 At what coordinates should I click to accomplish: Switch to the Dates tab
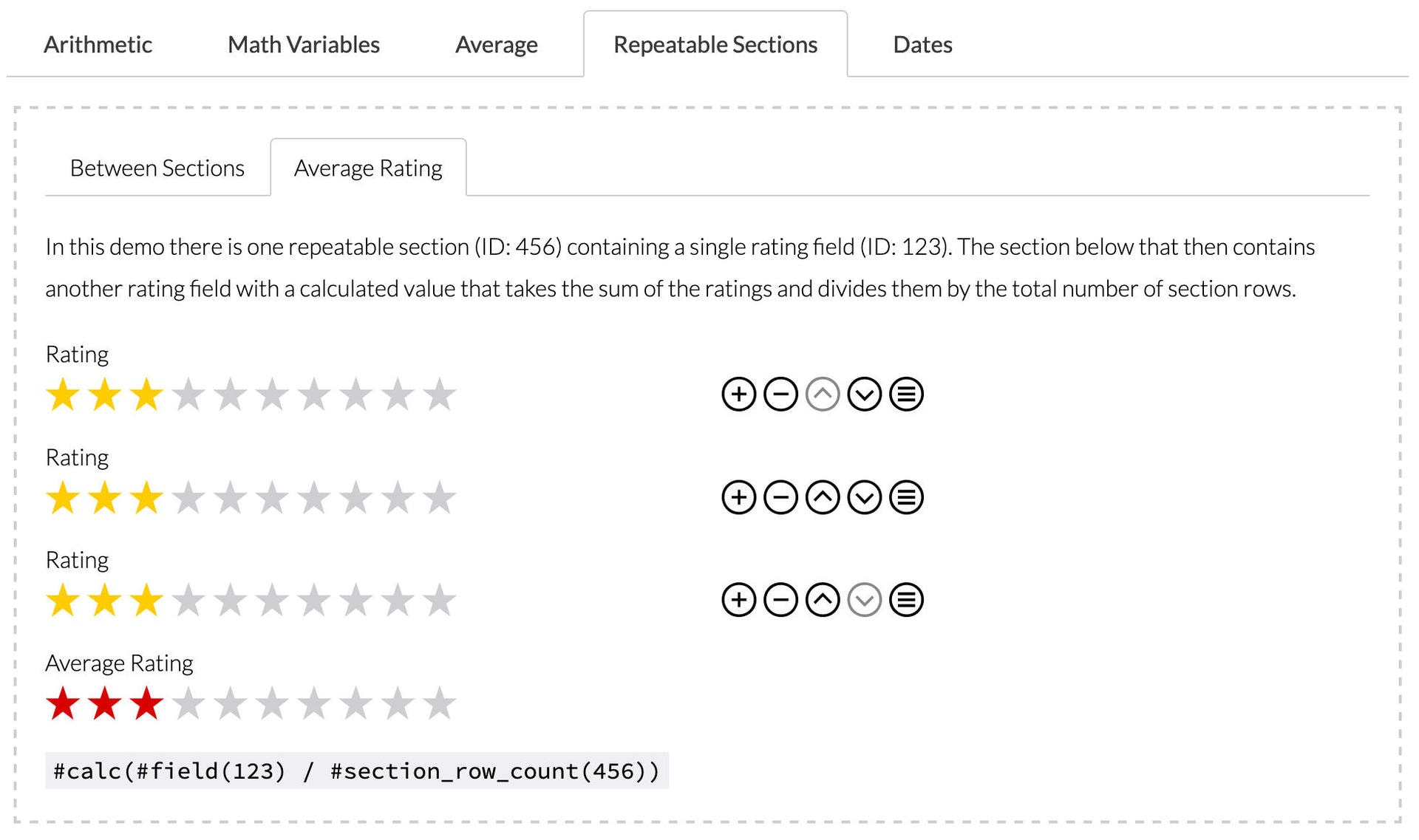[x=922, y=44]
